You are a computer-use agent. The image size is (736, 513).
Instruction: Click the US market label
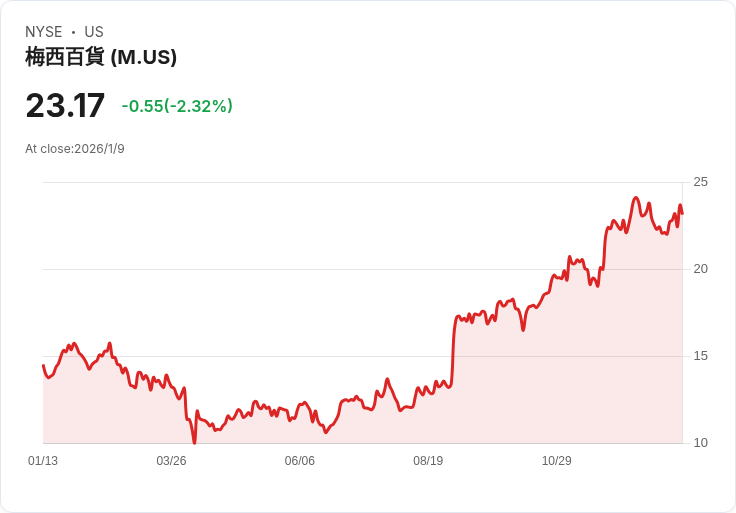click(94, 32)
